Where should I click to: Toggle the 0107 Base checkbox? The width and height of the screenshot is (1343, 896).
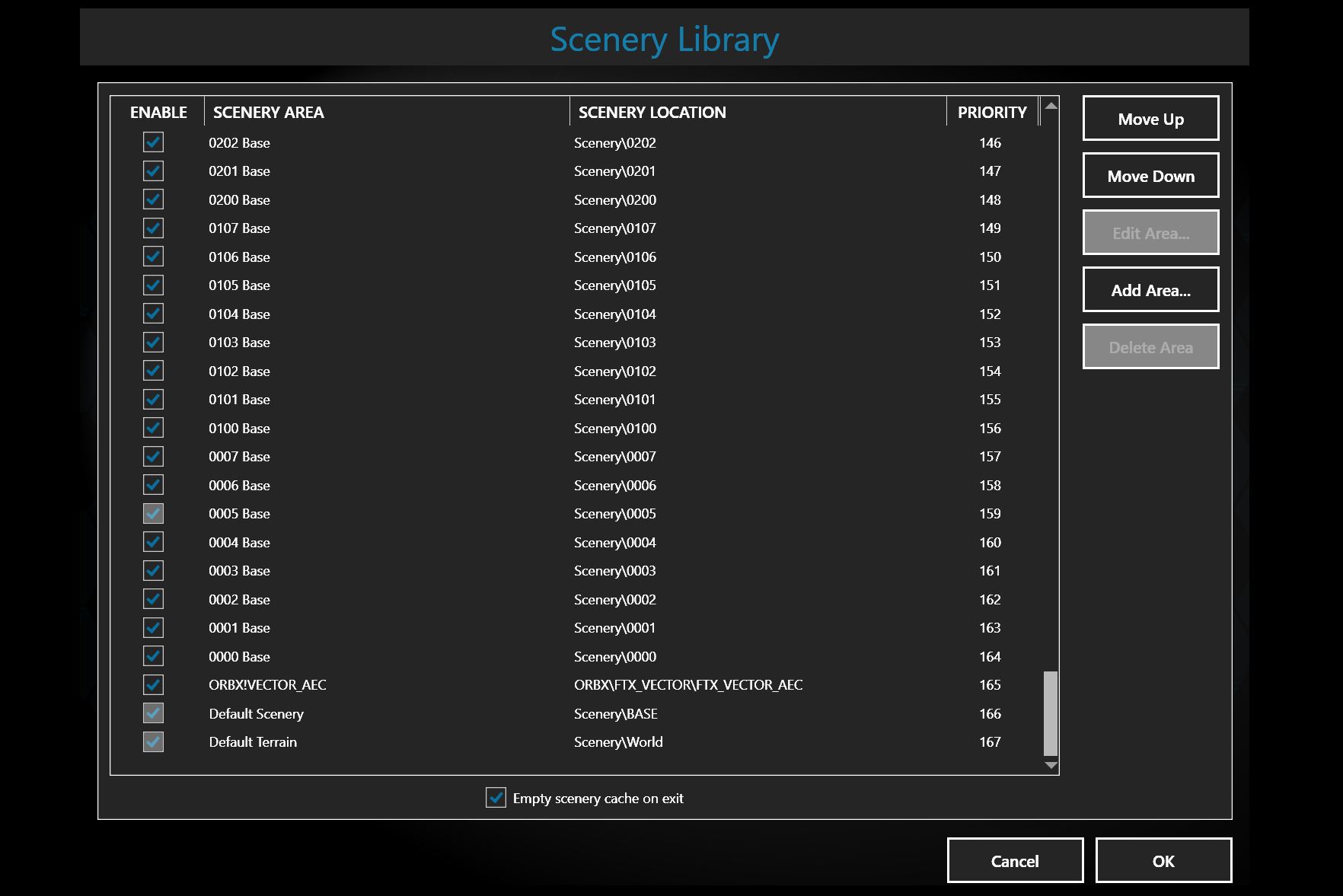pyautogui.click(x=153, y=228)
